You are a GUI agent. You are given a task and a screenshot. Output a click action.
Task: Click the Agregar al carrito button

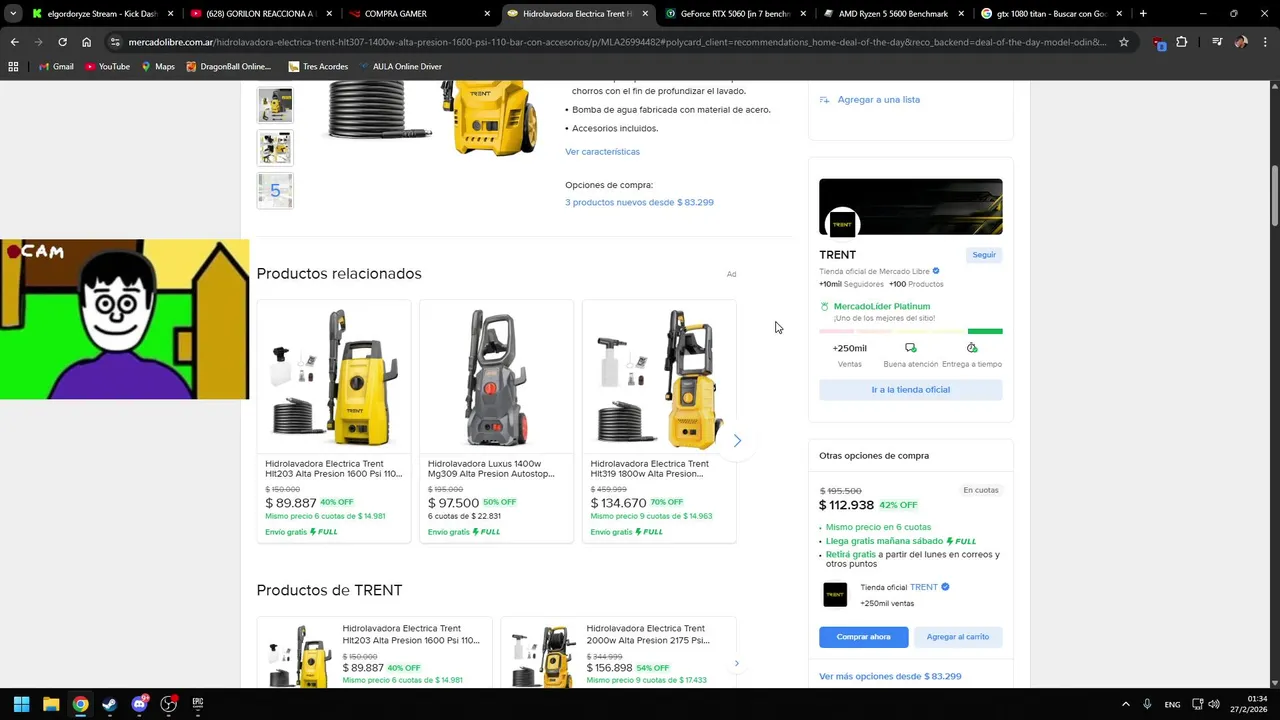[958, 637]
